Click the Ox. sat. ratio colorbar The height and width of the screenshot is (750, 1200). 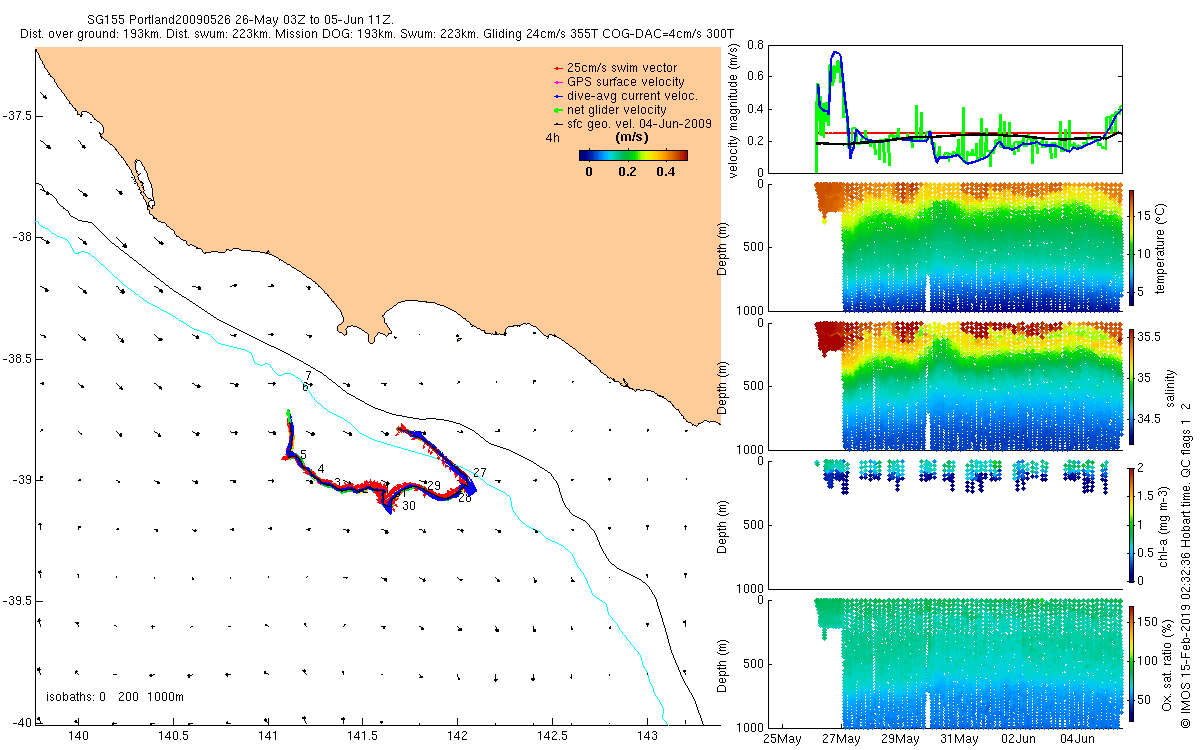(1133, 663)
